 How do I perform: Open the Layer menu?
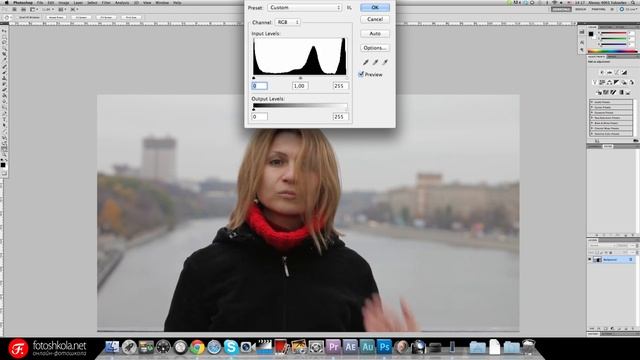78,2
